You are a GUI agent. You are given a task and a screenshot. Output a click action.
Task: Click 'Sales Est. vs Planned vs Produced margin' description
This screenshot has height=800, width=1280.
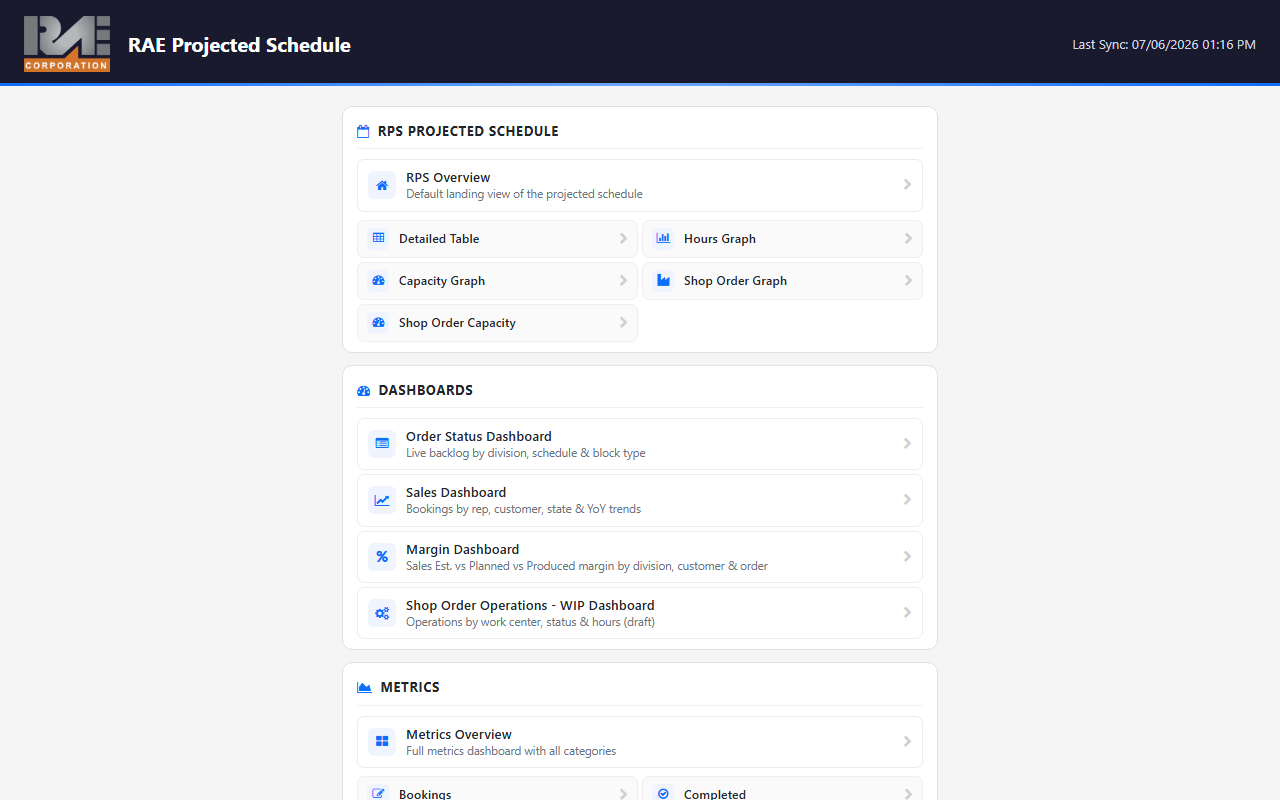[587, 566]
